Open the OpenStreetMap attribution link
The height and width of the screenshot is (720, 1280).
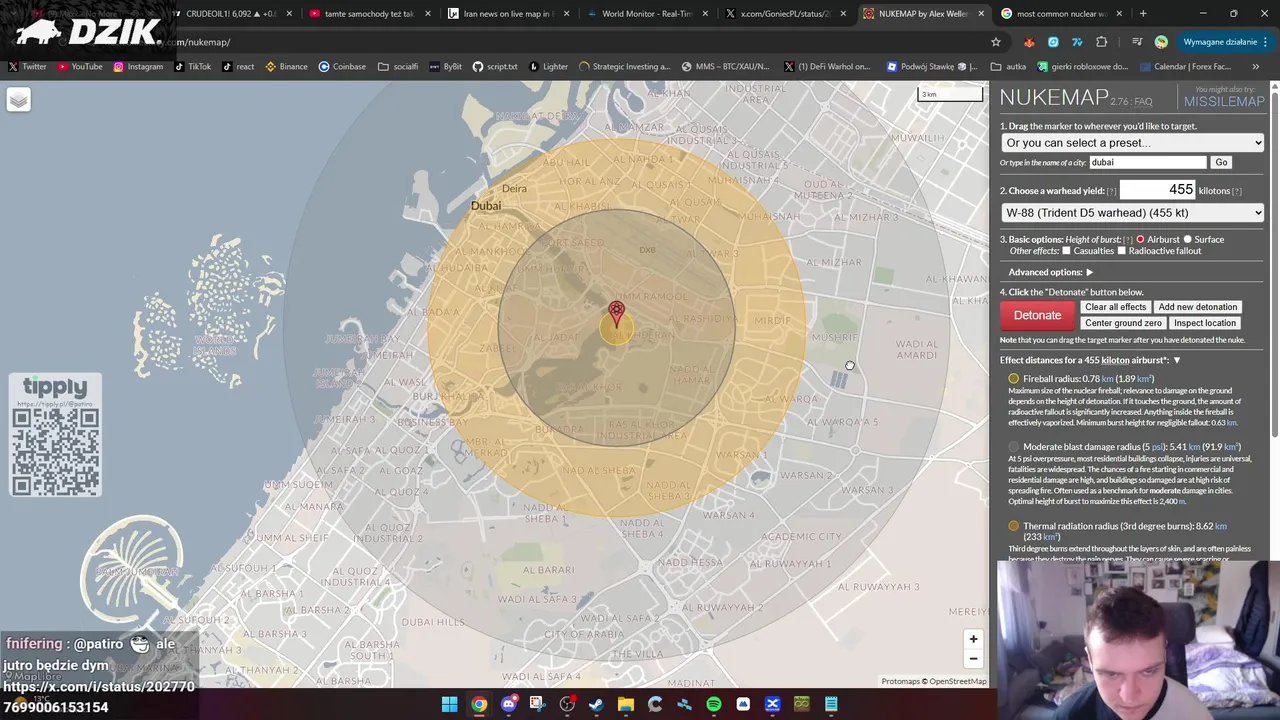pos(958,682)
